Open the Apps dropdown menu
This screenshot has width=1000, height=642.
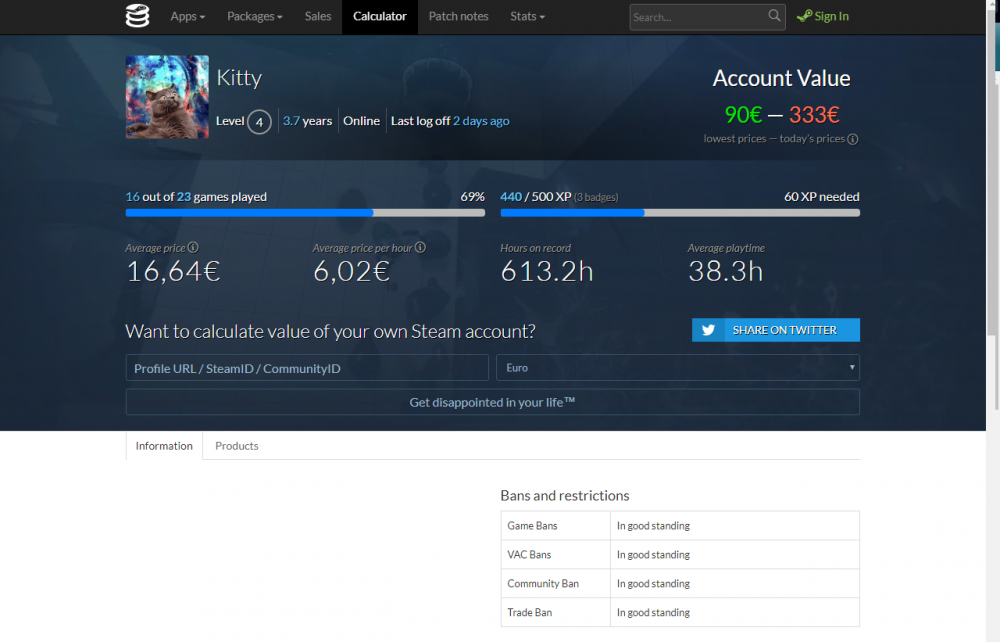point(188,17)
